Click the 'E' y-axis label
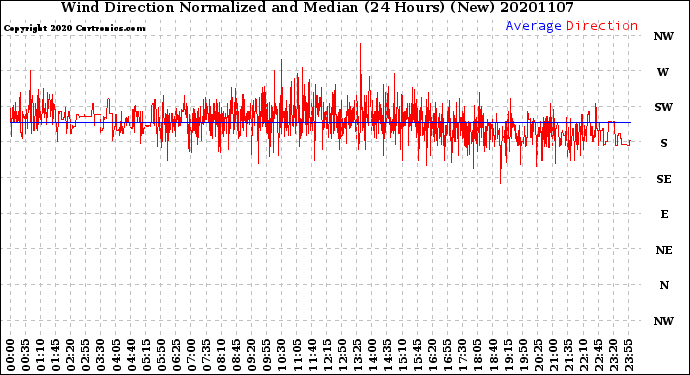The height and width of the screenshot is (375, 690). pos(664,214)
